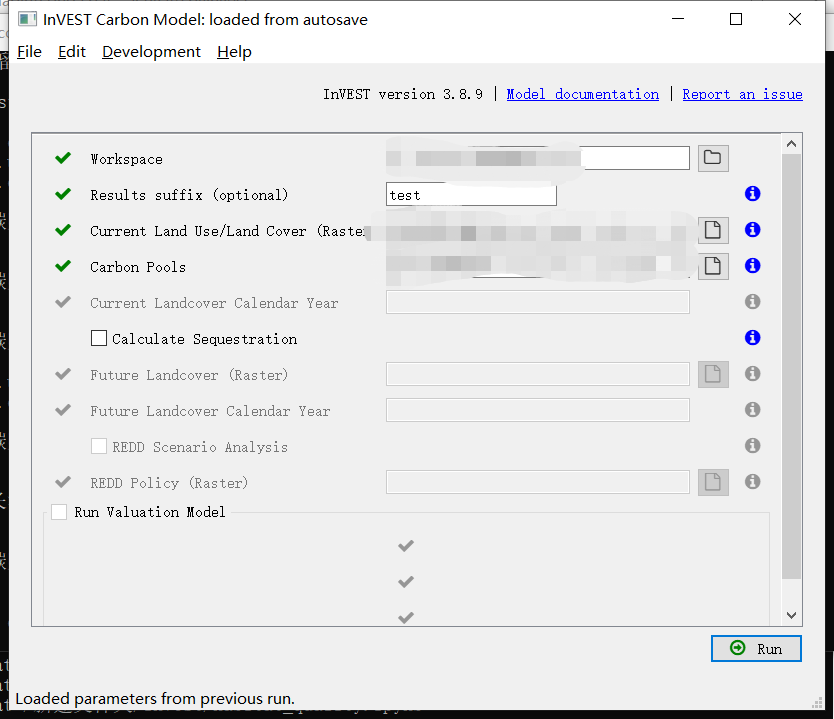Open the File menu
Image resolution: width=834 pixels, height=719 pixels.
(x=29, y=52)
